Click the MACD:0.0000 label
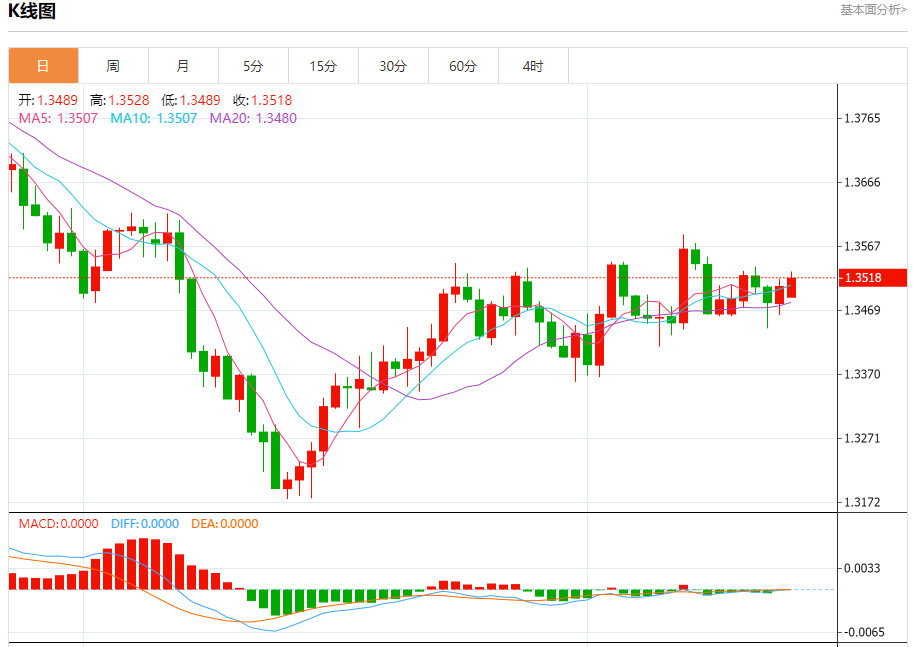914x647 pixels. 58,523
